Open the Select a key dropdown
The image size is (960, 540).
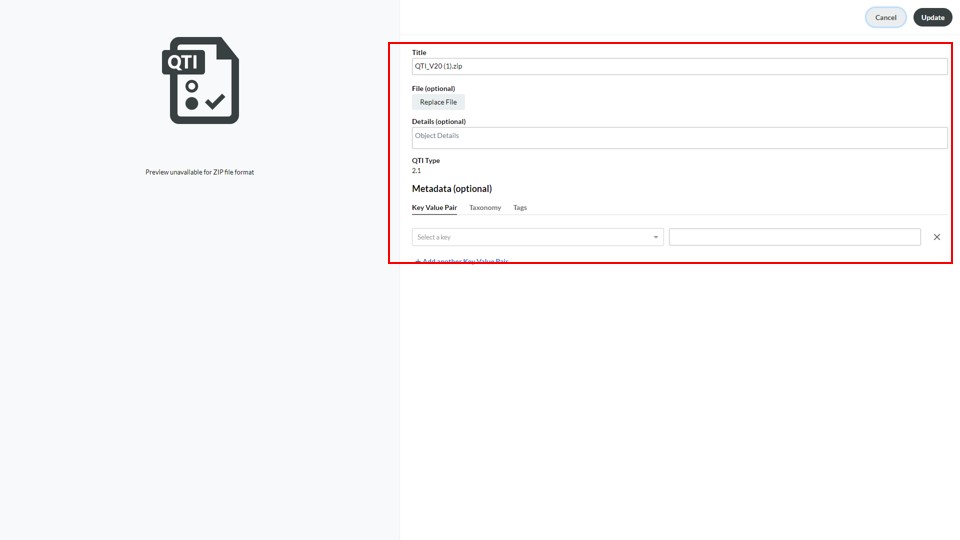point(538,237)
